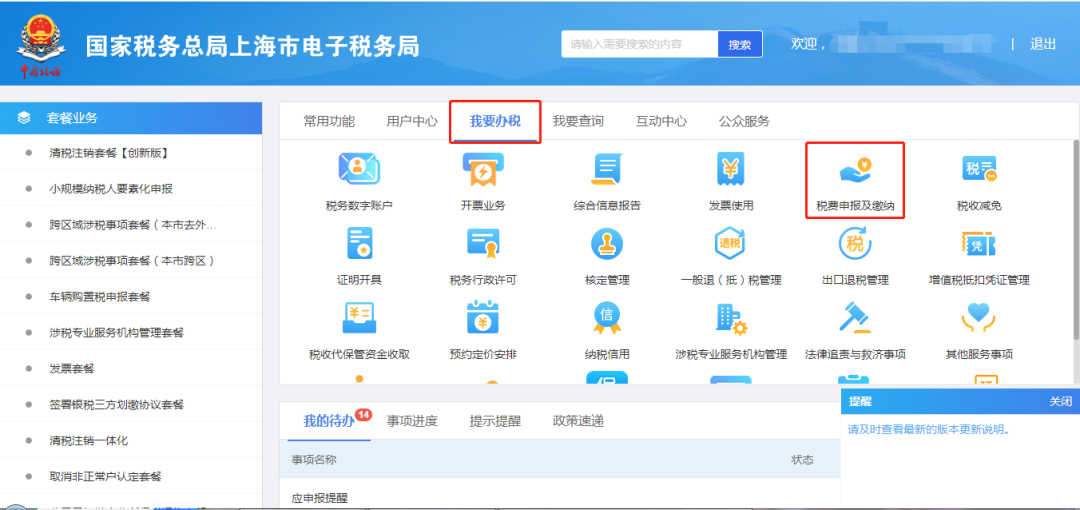Open 法律追责与救济事项 icon

pos(855,320)
